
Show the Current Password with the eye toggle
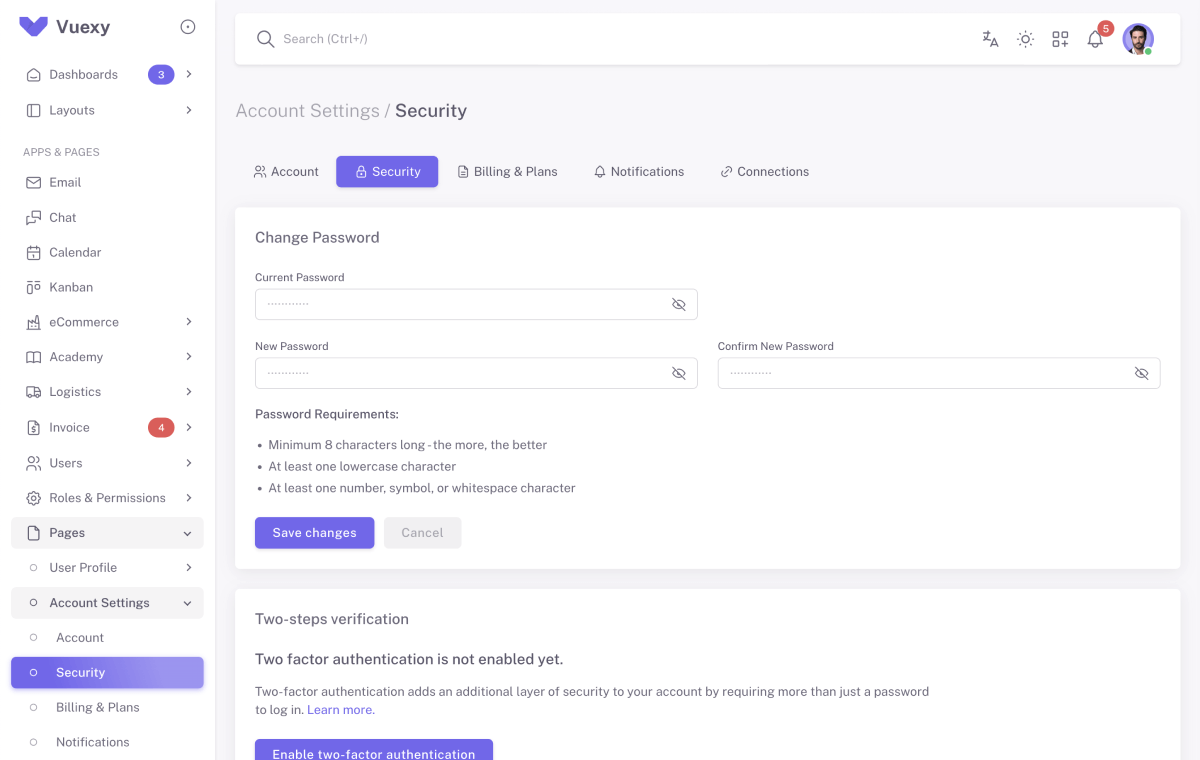point(679,304)
